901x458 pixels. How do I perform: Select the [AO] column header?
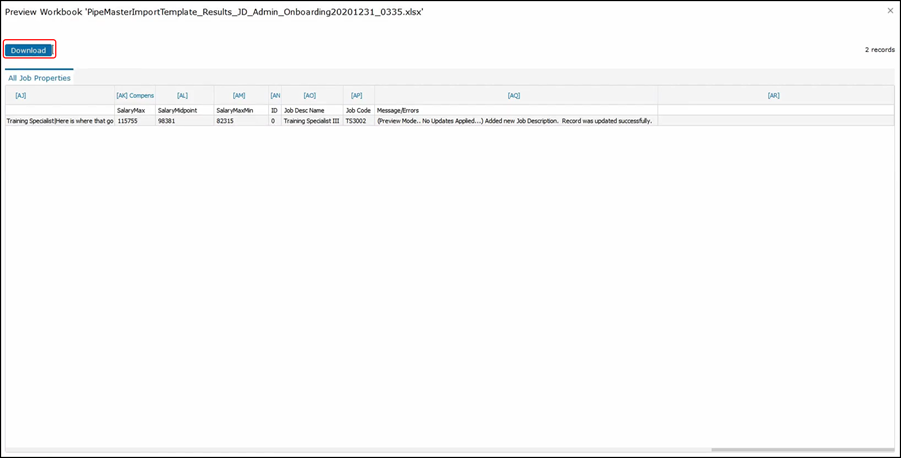click(x=310, y=96)
